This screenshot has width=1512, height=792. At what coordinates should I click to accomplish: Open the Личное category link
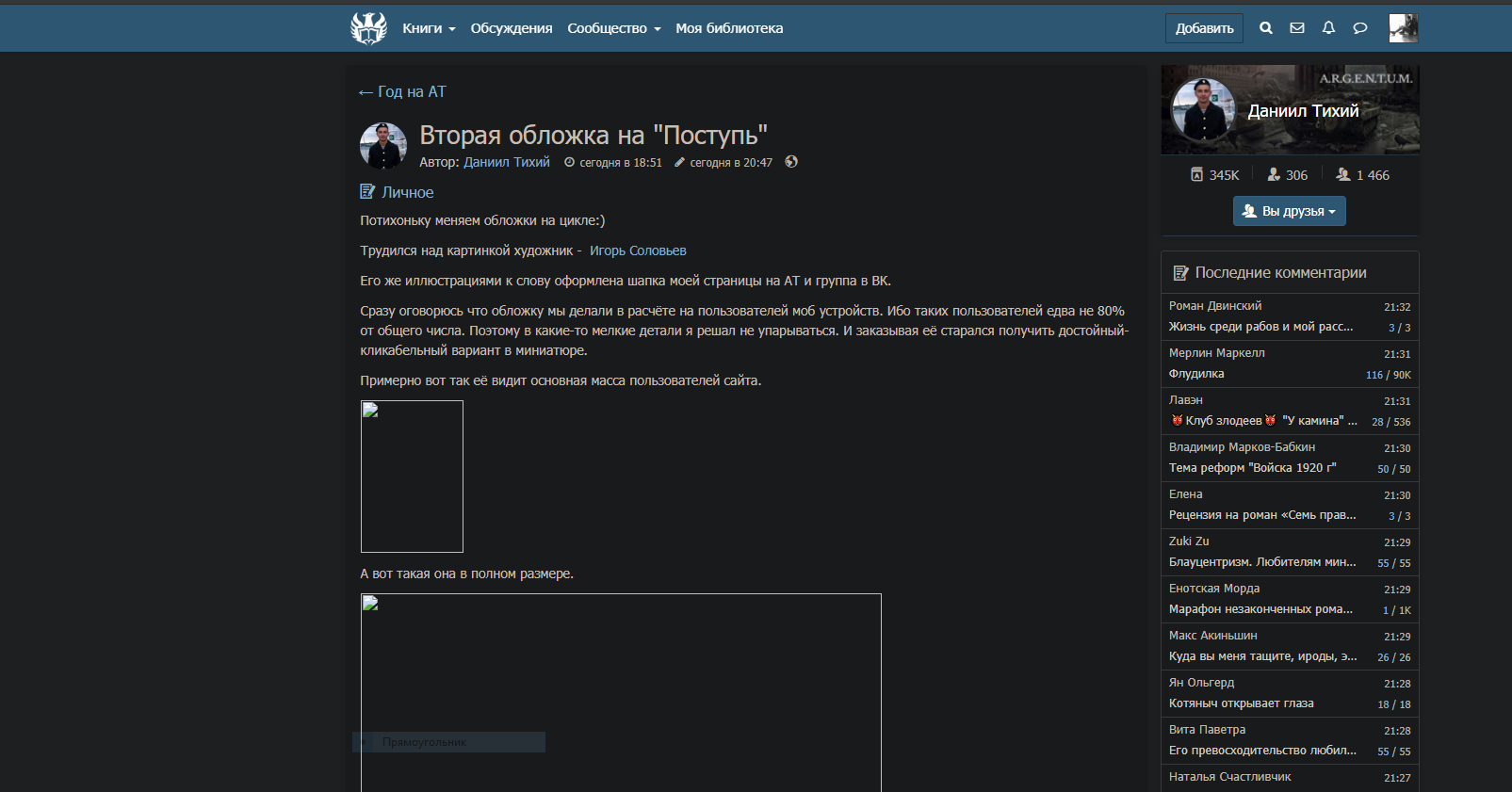click(x=407, y=192)
